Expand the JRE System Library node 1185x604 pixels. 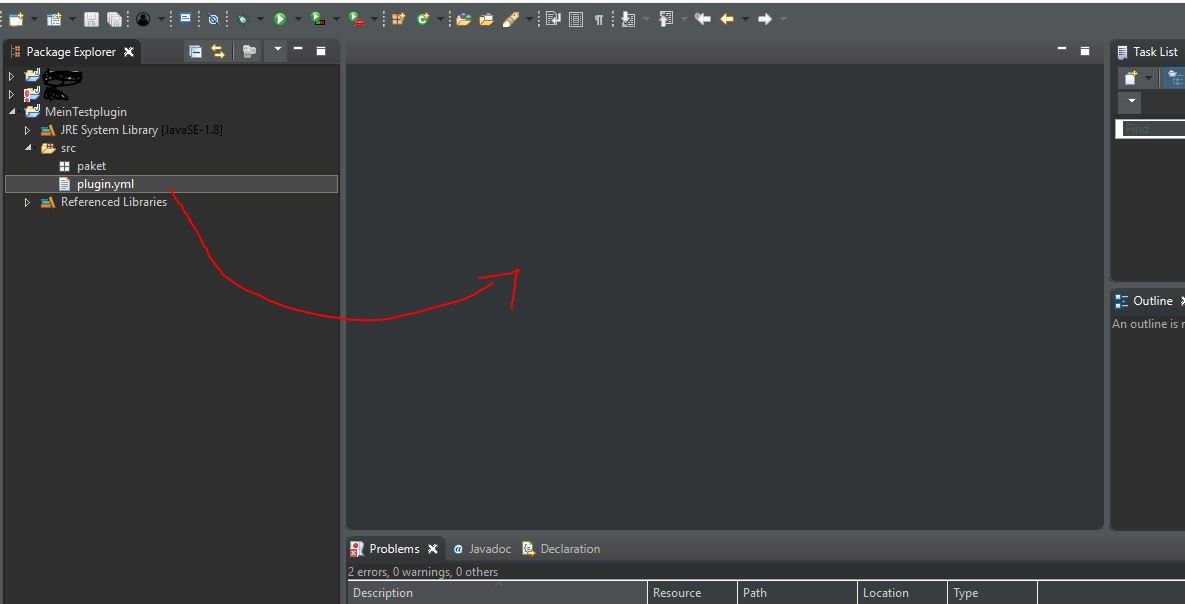(27, 130)
